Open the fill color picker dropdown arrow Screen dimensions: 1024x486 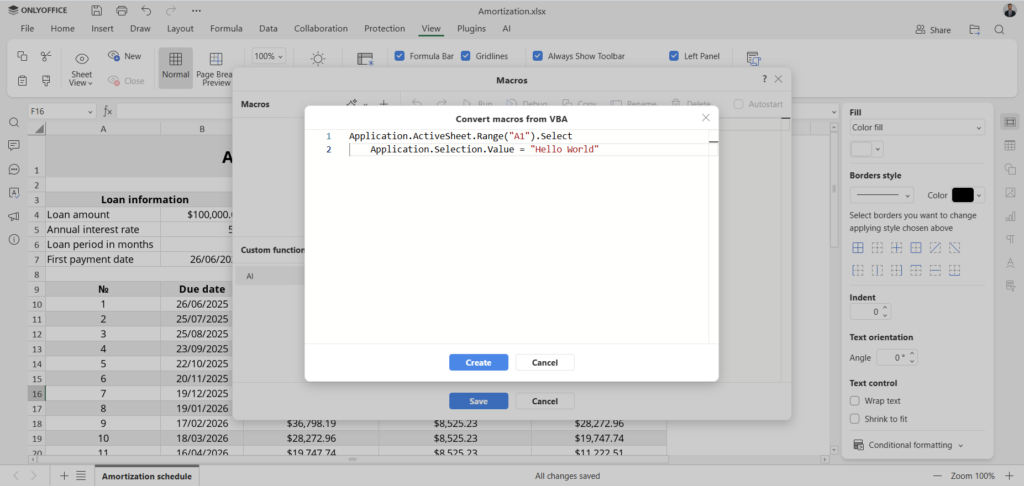click(x=878, y=149)
